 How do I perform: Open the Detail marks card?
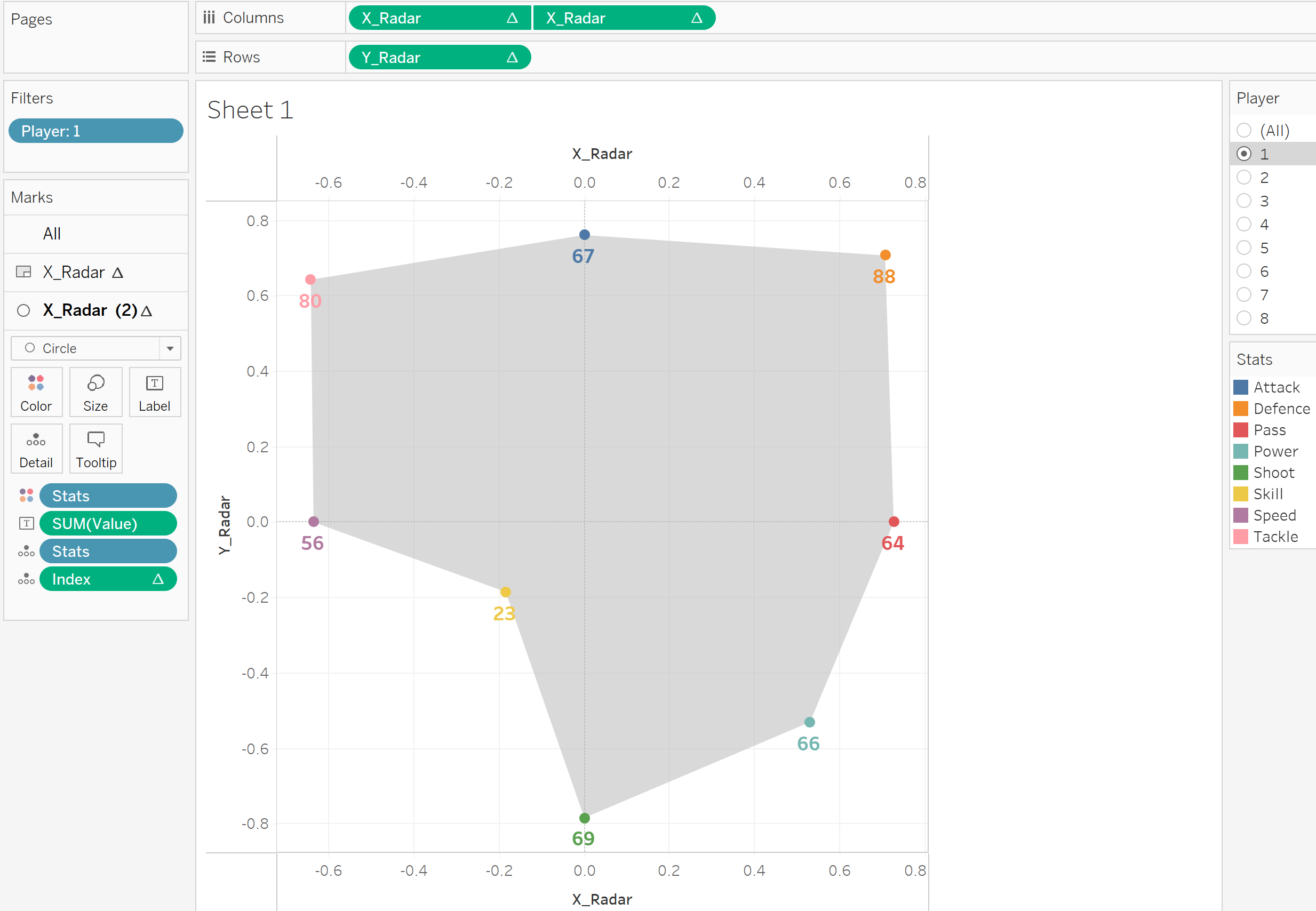coord(36,449)
